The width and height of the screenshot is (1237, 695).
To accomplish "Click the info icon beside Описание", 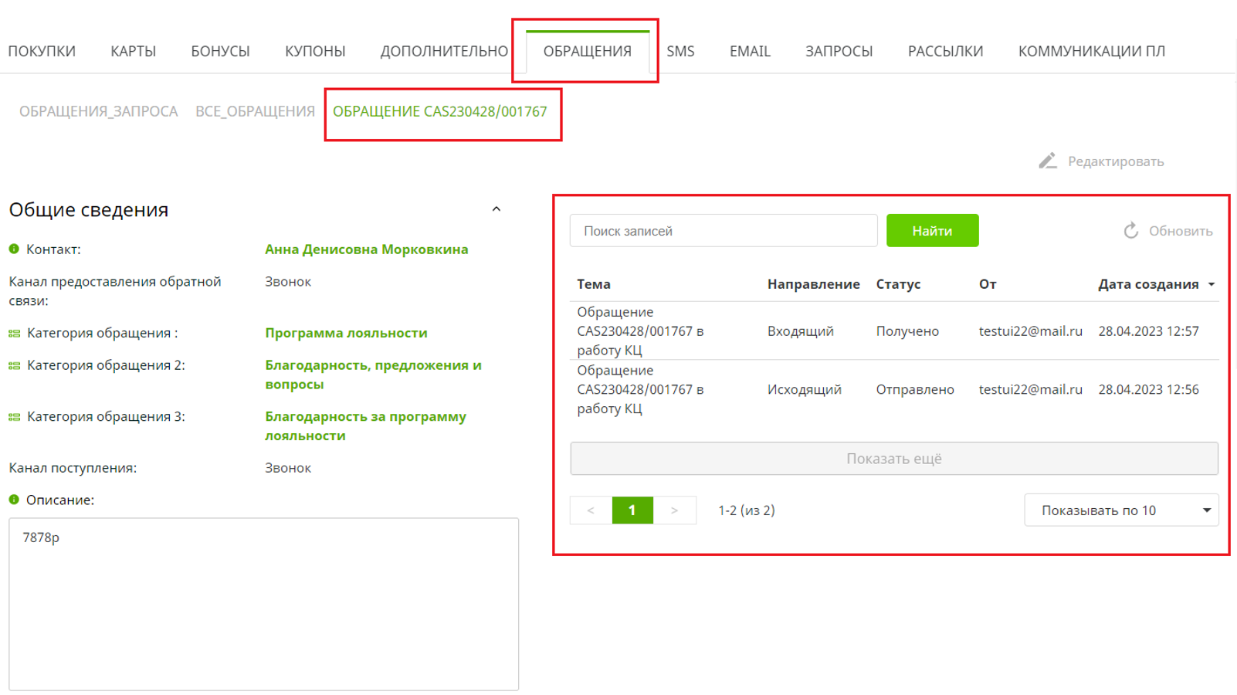I will (x=15, y=500).
